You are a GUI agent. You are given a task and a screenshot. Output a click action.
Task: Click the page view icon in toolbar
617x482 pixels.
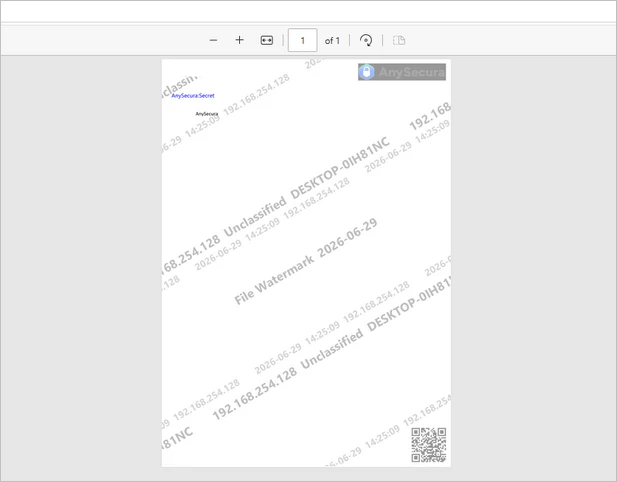tap(399, 40)
